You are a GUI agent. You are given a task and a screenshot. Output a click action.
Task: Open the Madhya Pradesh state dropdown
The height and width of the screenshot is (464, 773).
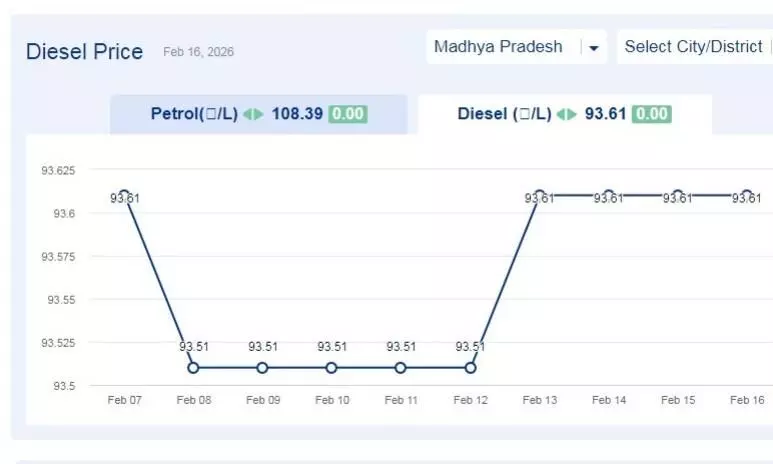(x=498, y=47)
